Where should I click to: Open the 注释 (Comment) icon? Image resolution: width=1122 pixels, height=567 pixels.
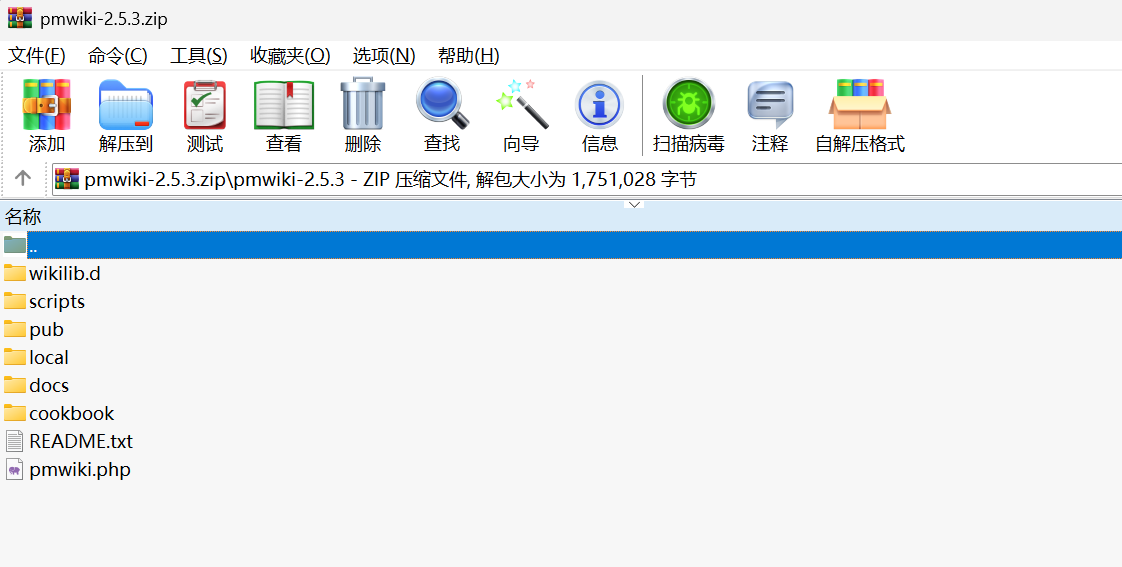pos(770,105)
